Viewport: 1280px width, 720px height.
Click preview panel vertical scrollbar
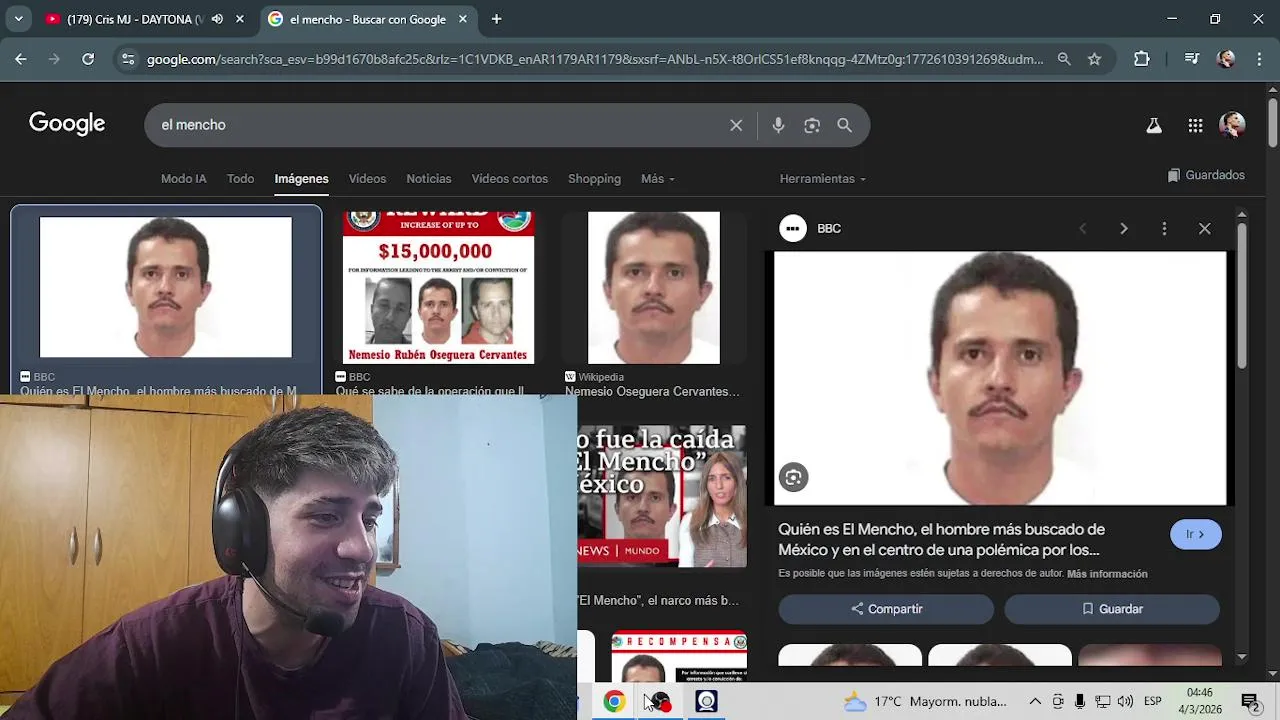1242,295
